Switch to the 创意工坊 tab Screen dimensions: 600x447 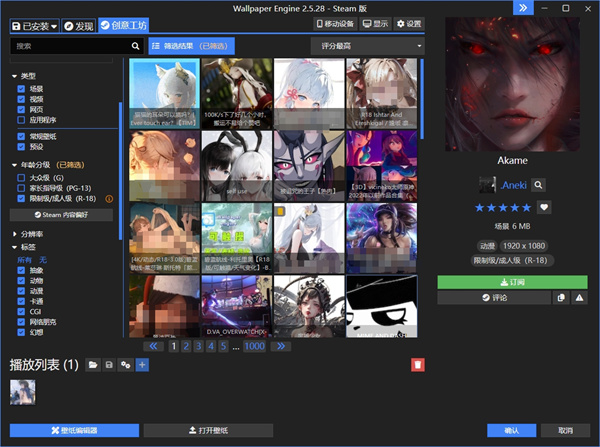(124, 25)
